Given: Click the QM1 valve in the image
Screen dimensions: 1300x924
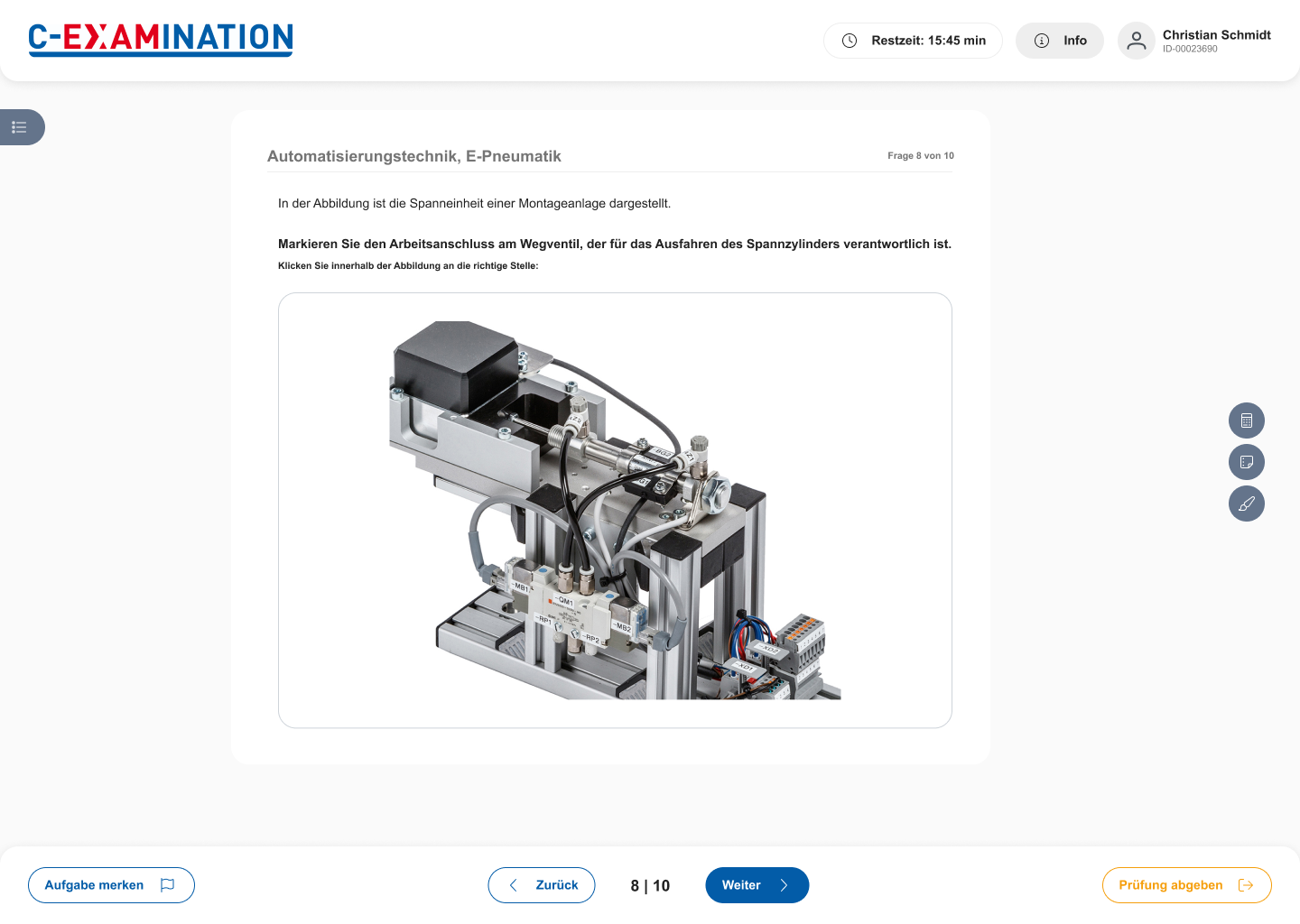Looking at the screenshot, I should click(x=565, y=601).
